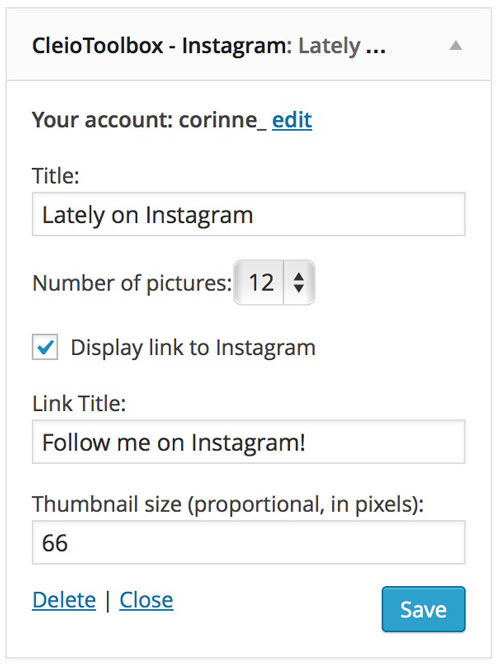Click the Display link to Instagram label text
The width and height of the screenshot is (500, 664).
point(193,348)
